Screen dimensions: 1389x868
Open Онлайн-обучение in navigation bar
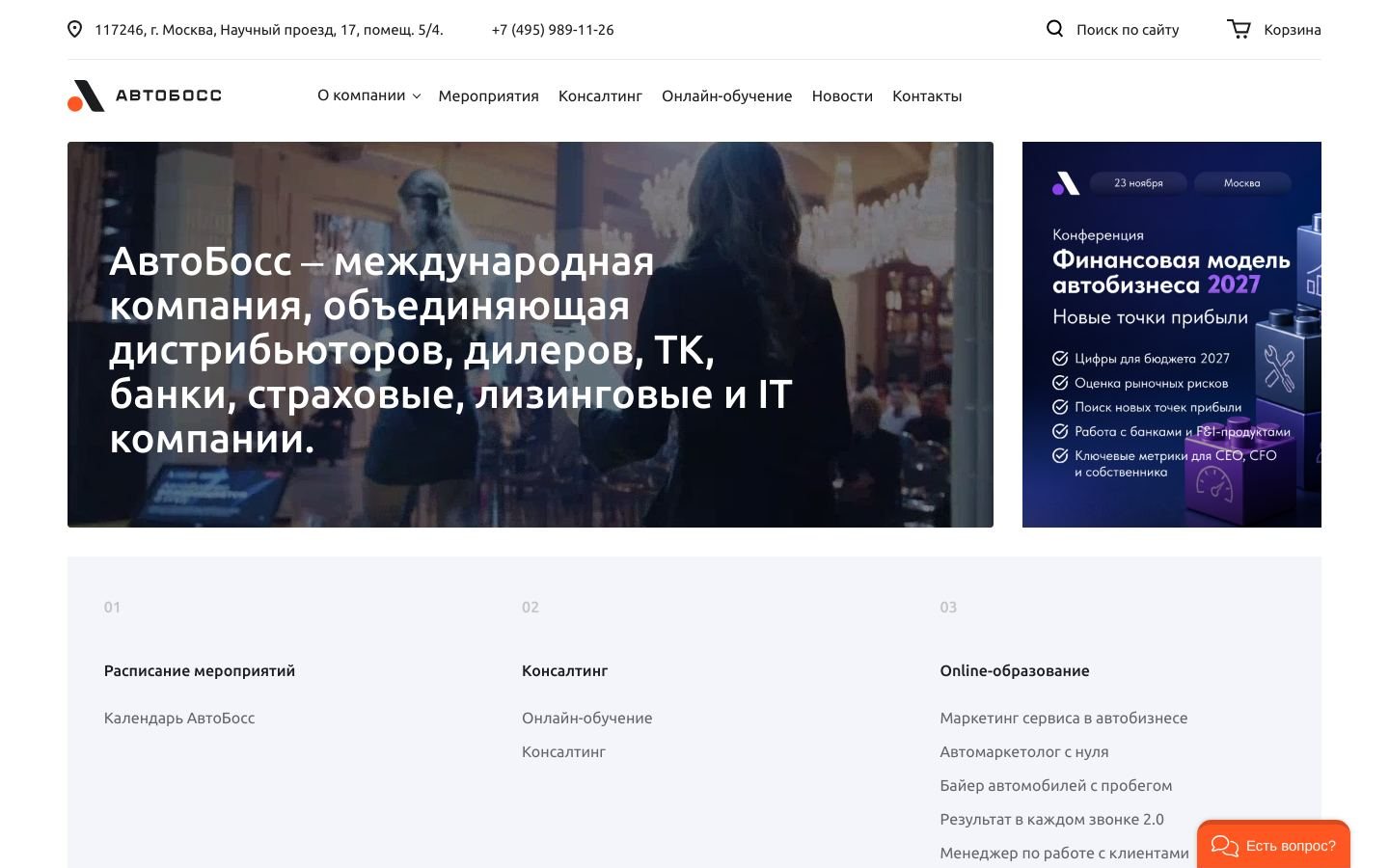pyautogui.click(x=726, y=95)
